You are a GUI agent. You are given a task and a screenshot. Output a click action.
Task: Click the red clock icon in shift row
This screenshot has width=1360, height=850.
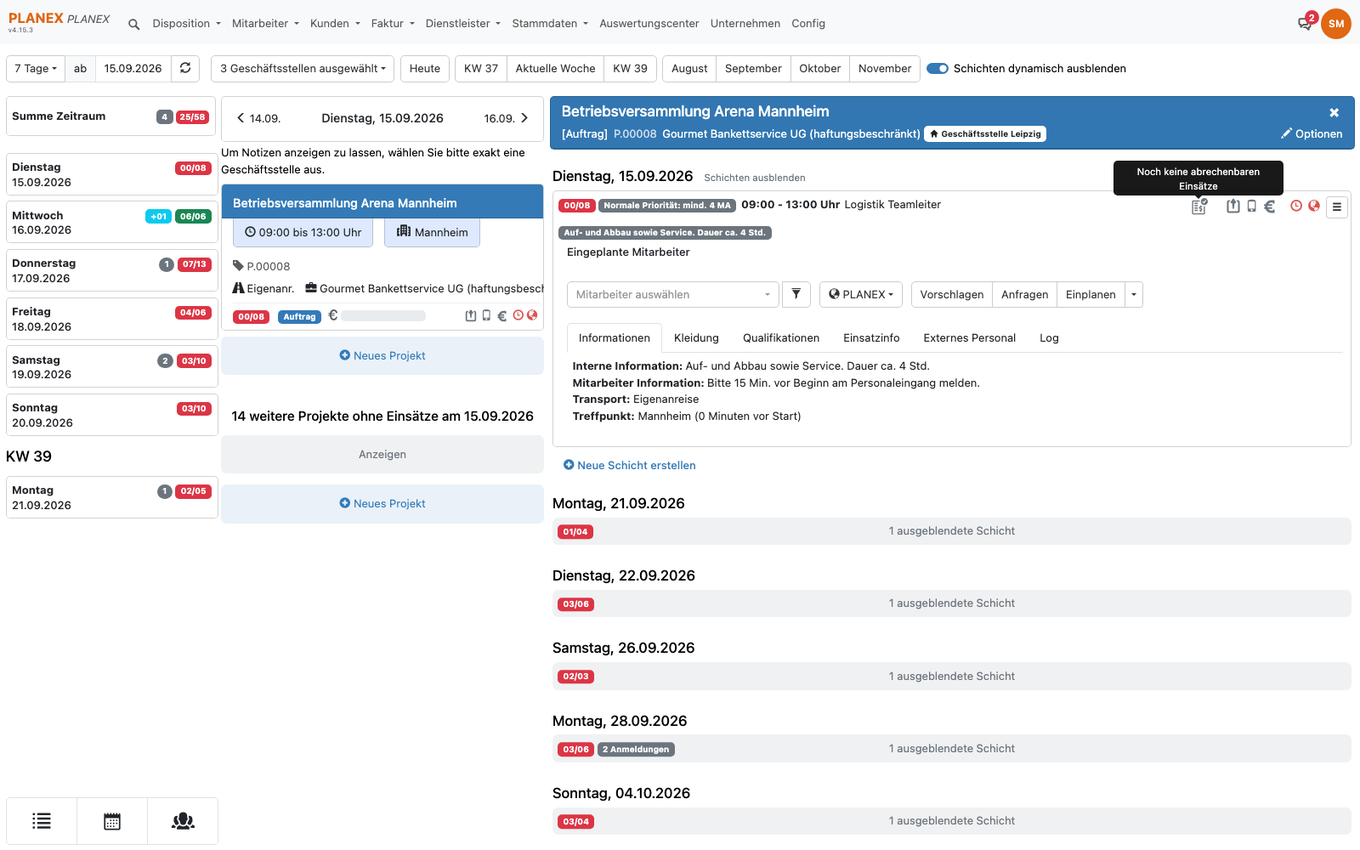(x=1296, y=206)
